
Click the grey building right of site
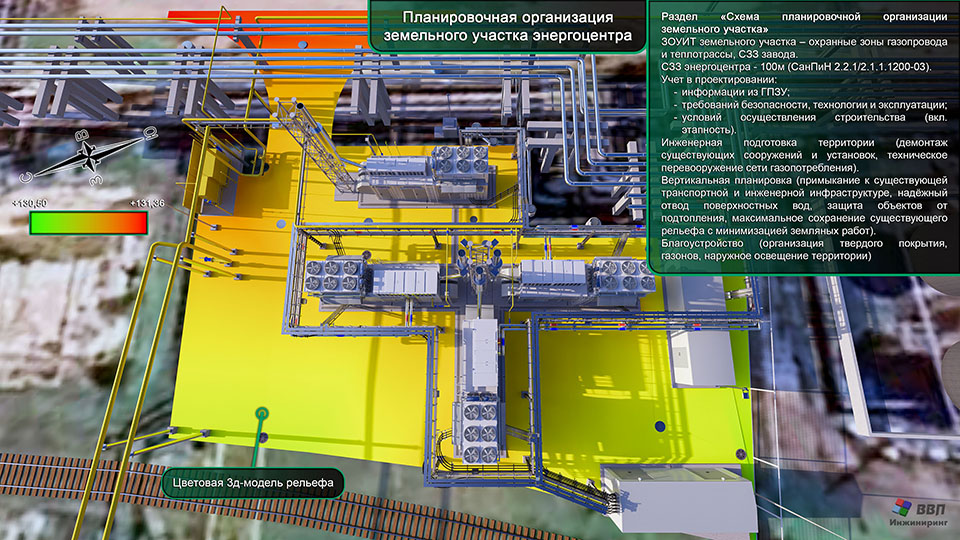tap(702, 358)
